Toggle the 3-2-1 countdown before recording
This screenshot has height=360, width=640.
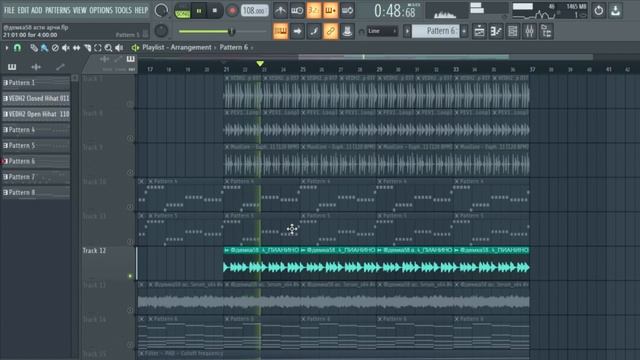coord(314,11)
